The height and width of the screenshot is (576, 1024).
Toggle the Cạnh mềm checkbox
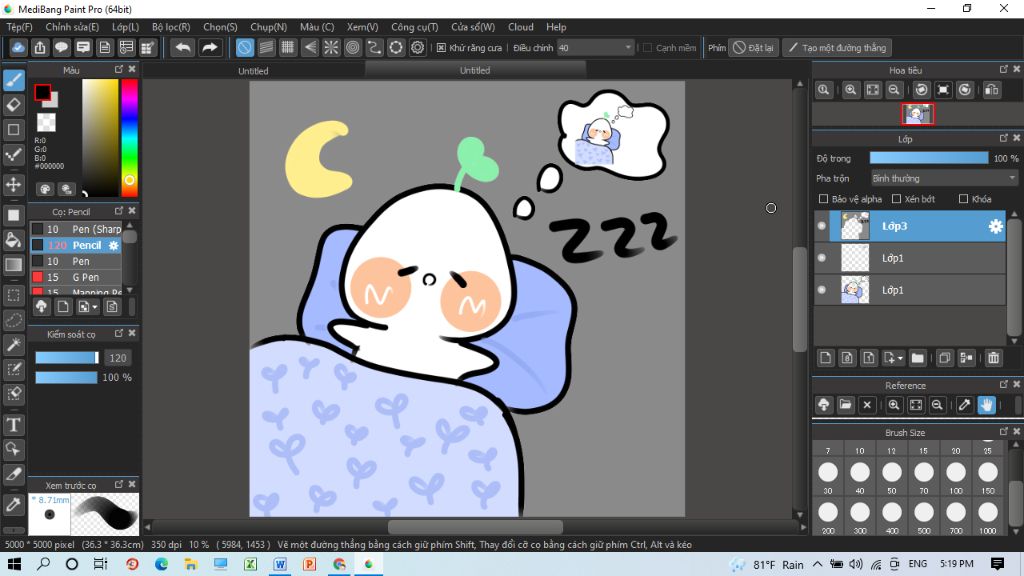coord(648,48)
